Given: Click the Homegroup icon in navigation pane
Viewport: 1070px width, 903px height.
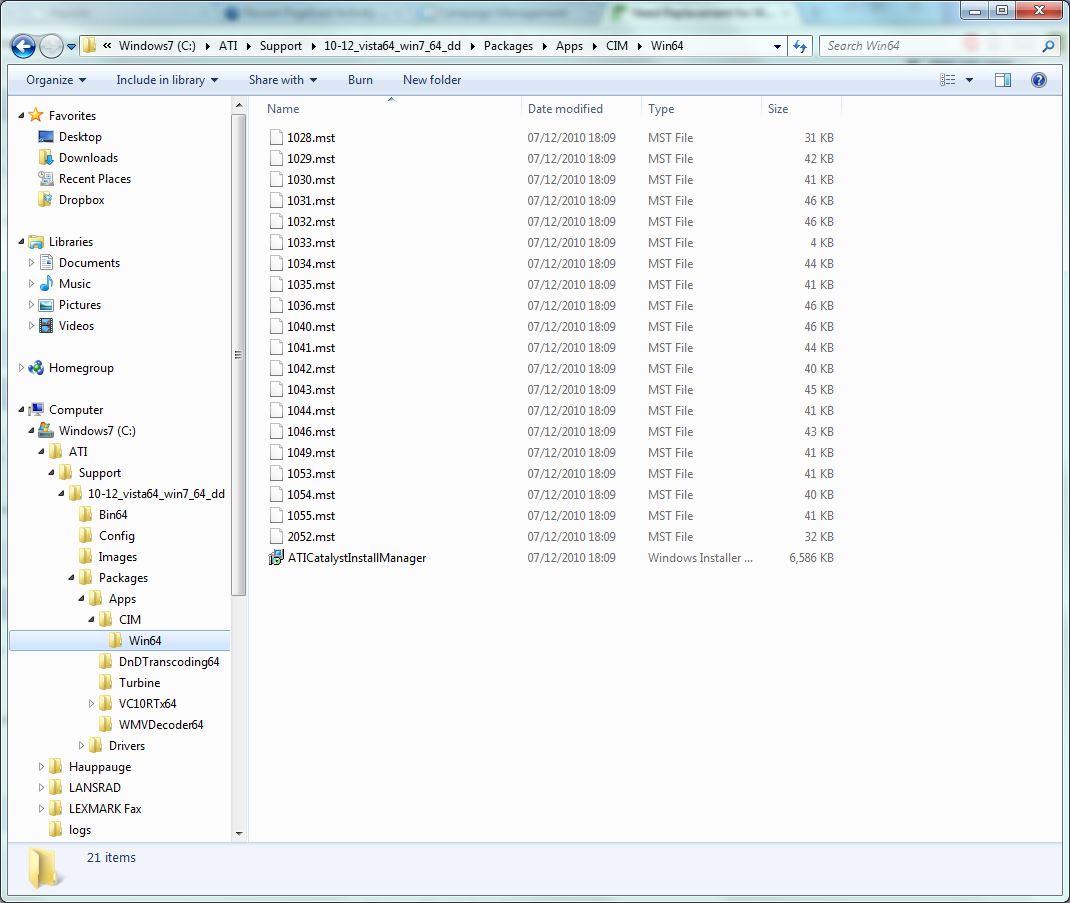Looking at the screenshot, I should click(36, 368).
